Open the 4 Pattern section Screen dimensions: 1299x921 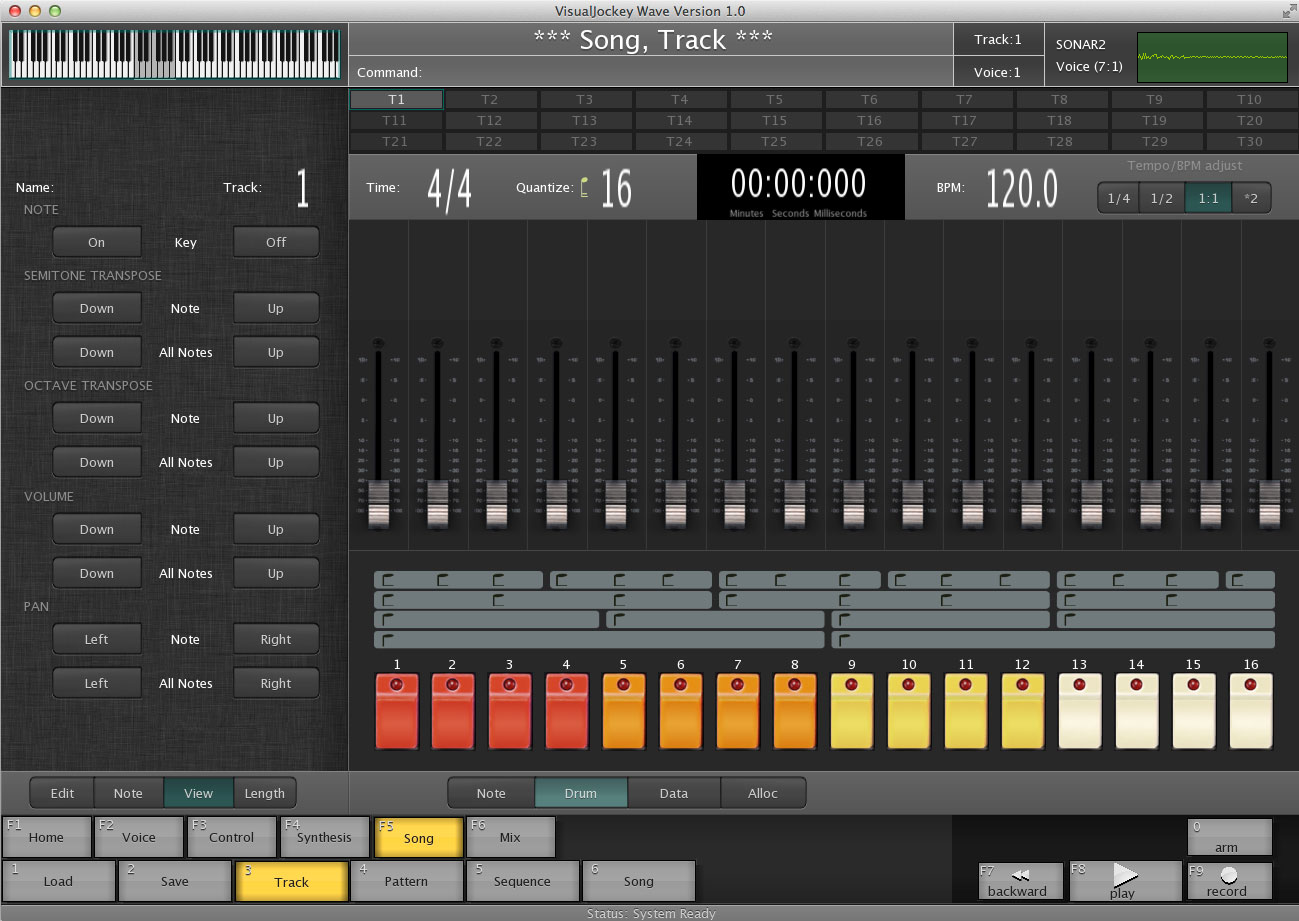406,881
